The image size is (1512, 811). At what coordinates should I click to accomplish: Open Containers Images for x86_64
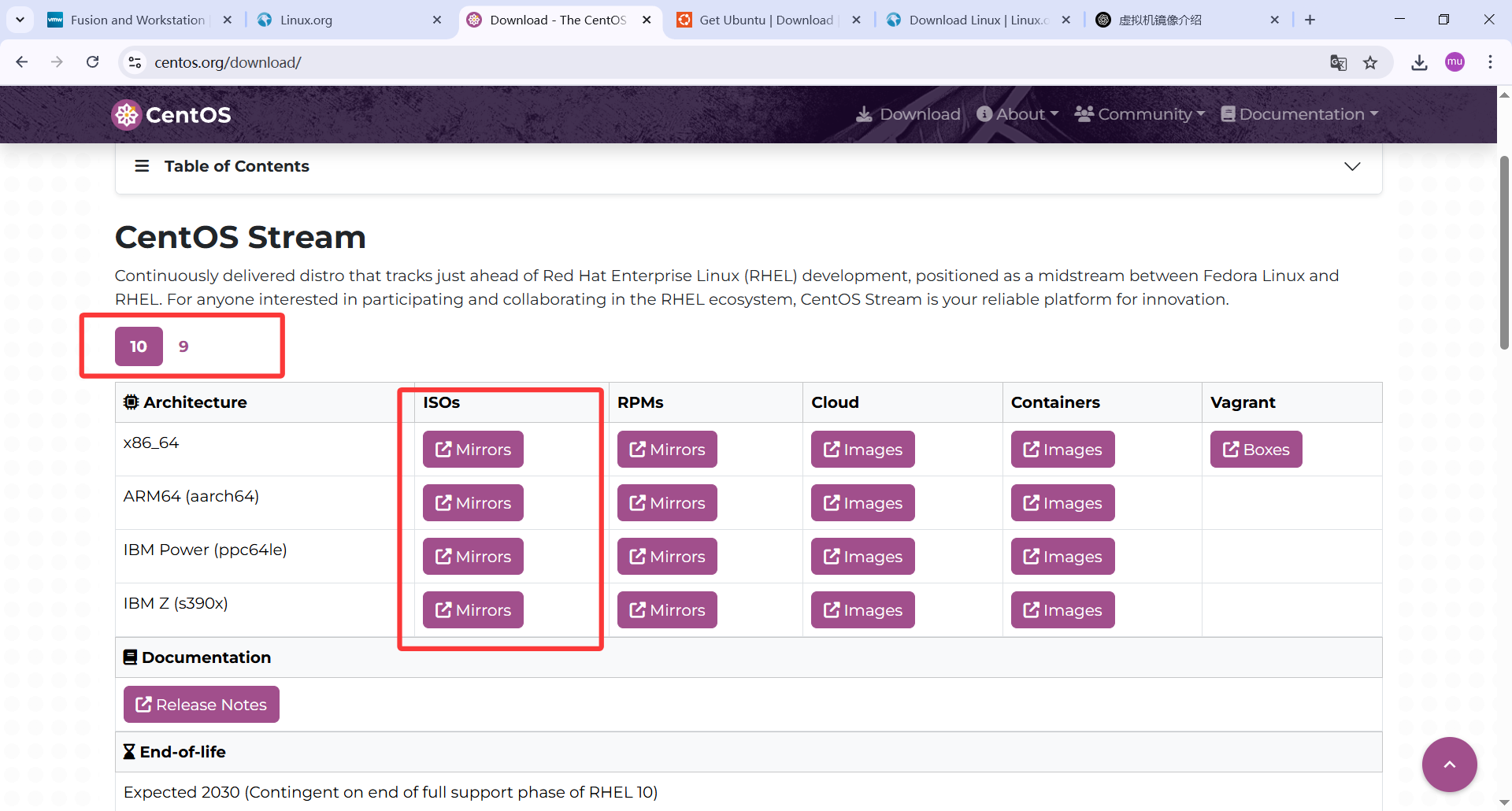pos(1062,450)
